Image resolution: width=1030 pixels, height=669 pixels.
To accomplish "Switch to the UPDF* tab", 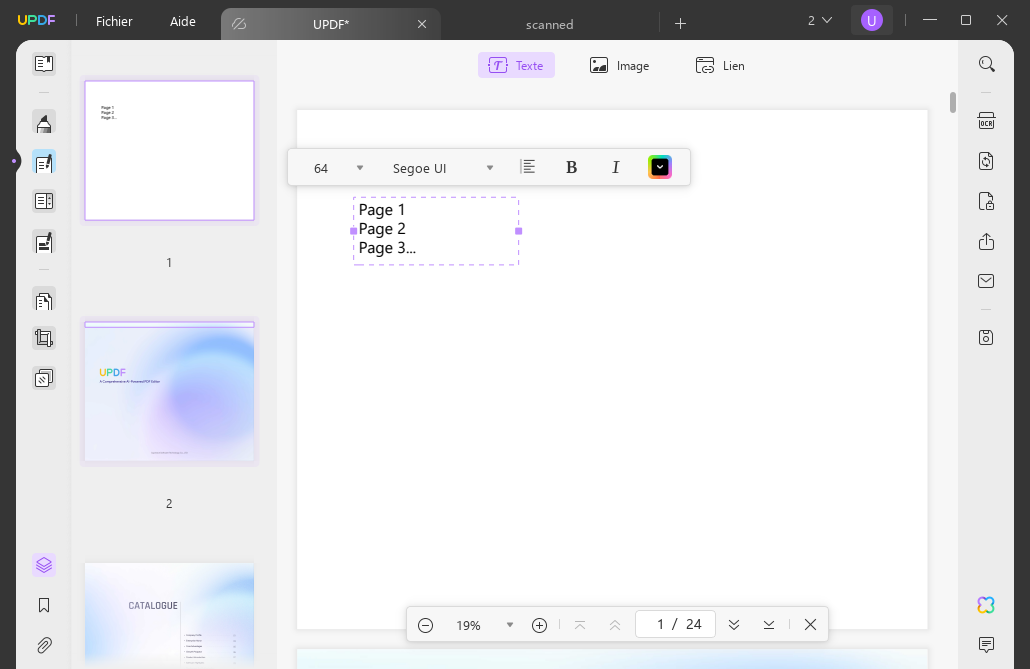I will pos(330,24).
